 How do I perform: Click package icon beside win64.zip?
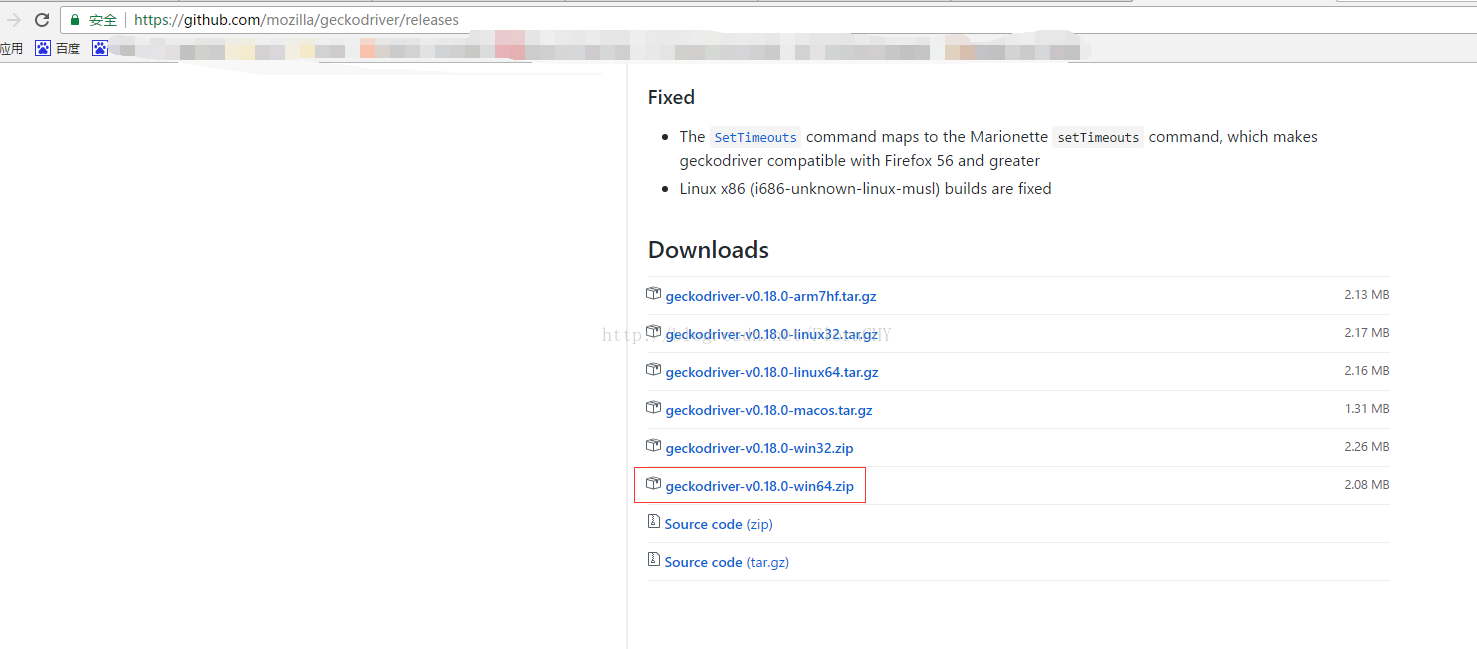tap(654, 484)
